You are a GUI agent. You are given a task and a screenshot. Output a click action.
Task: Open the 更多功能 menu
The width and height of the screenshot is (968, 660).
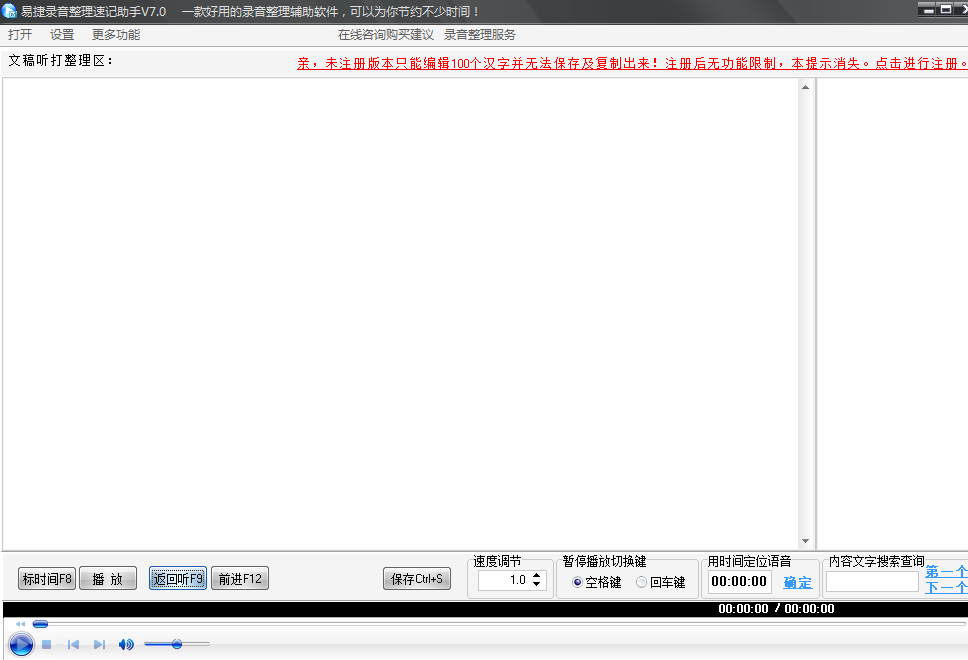pos(113,33)
